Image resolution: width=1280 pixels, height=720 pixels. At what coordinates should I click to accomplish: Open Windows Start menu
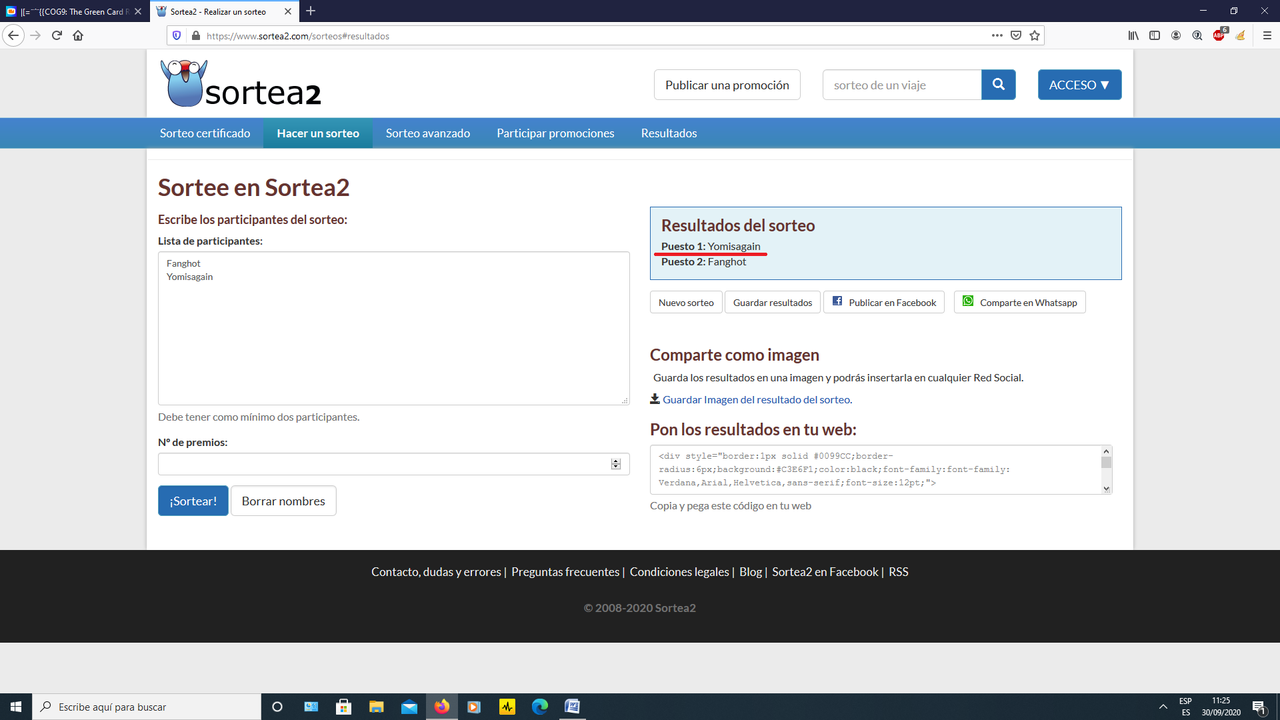(16, 706)
